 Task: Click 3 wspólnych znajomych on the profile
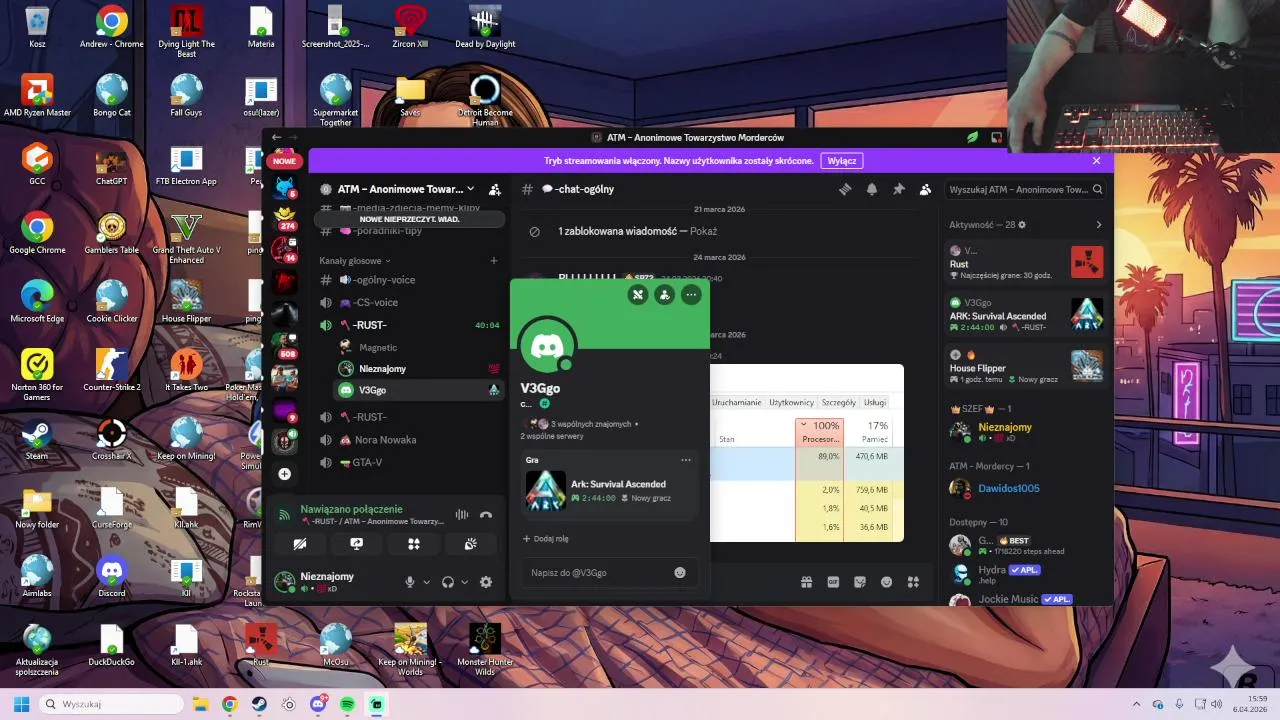(590, 424)
